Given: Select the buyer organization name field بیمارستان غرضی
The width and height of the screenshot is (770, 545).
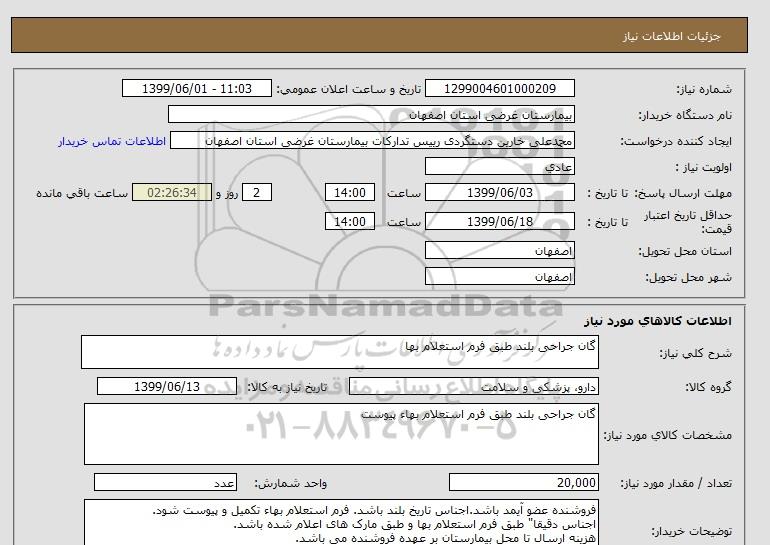Looking at the screenshot, I should tap(371, 114).
